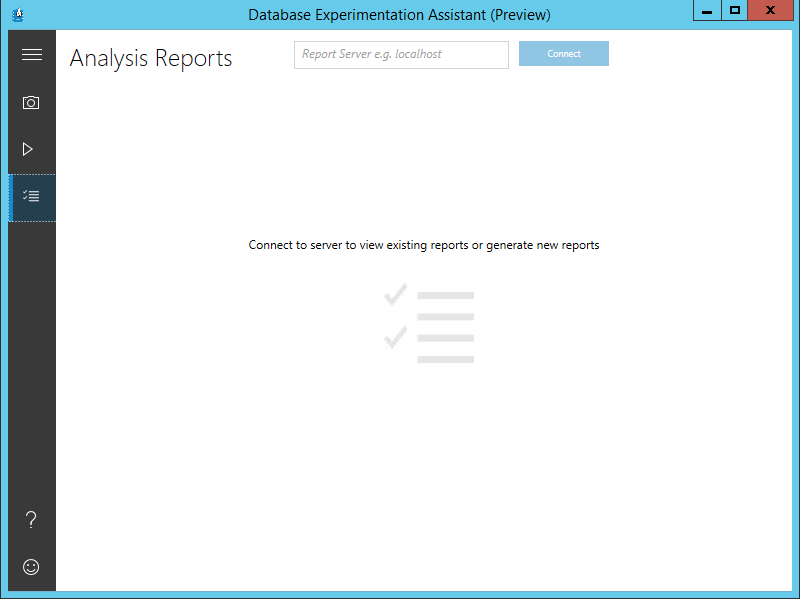Open the capture trace camera icon
The image size is (800, 599).
(x=31, y=103)
